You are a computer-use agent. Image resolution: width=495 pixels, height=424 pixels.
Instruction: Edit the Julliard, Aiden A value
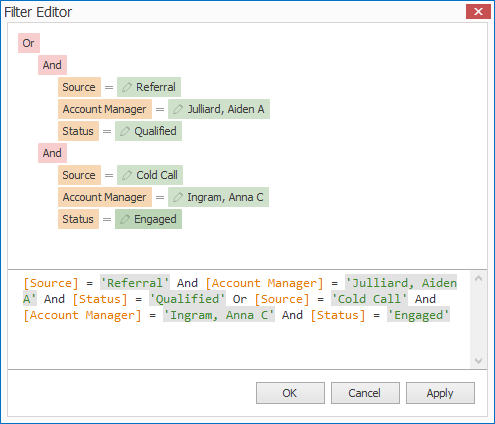point(219,109)
